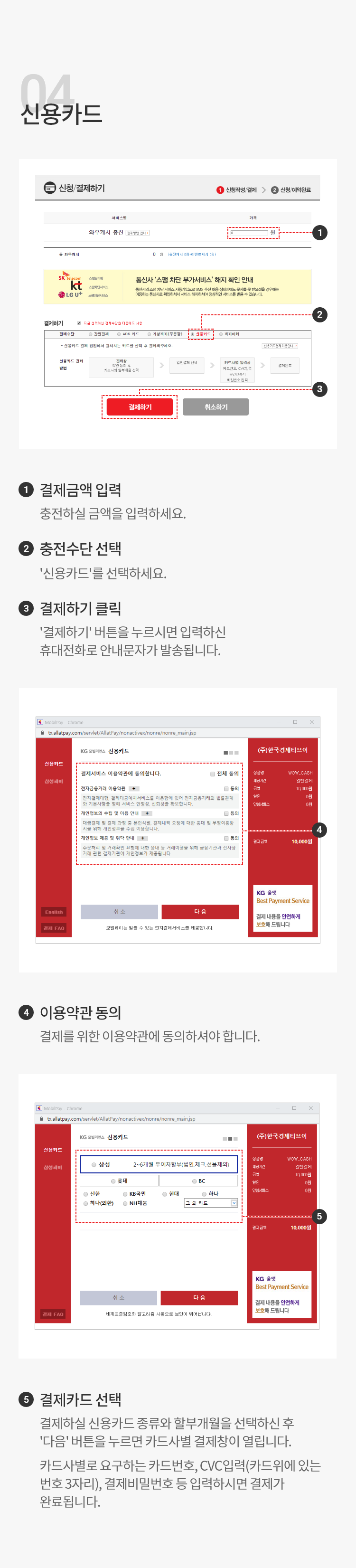Click MobilPay favicon in card selection window title

(39, 1108)
